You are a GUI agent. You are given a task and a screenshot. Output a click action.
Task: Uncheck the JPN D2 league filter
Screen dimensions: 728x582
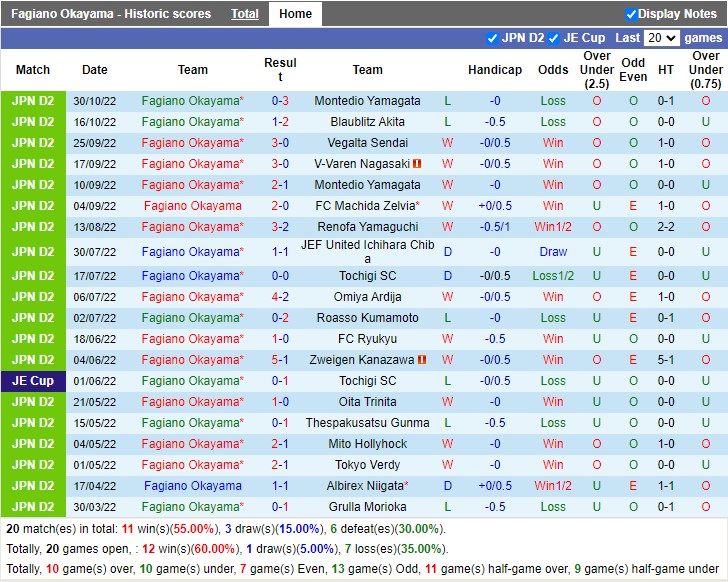click(492, 38)
